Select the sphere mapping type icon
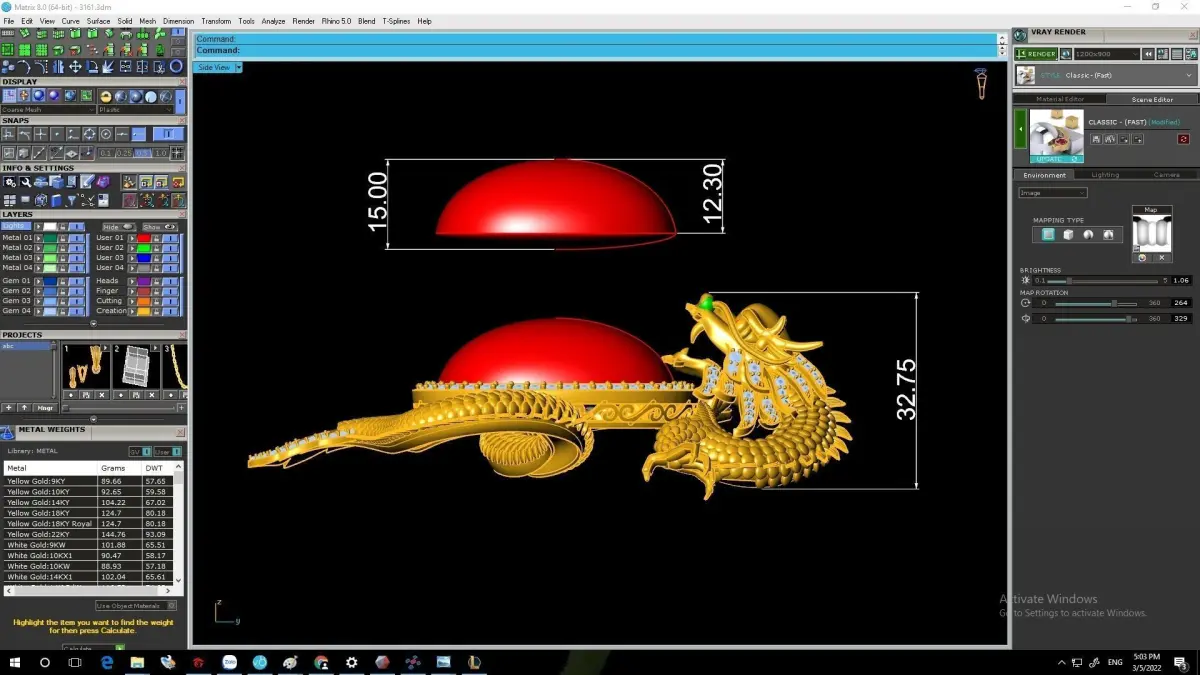This screenshot has width=1200, height=675. 1088,234
